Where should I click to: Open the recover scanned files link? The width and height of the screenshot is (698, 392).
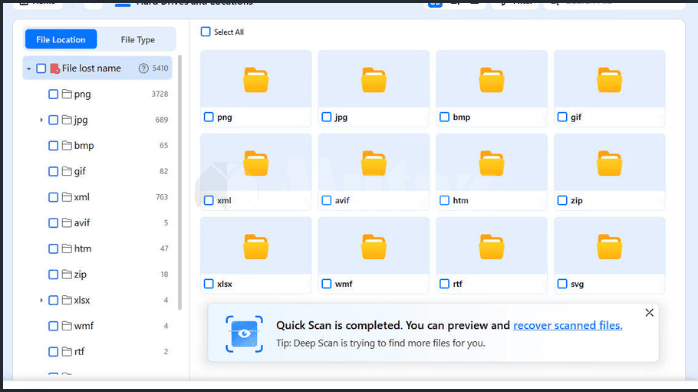coord(568,325)
